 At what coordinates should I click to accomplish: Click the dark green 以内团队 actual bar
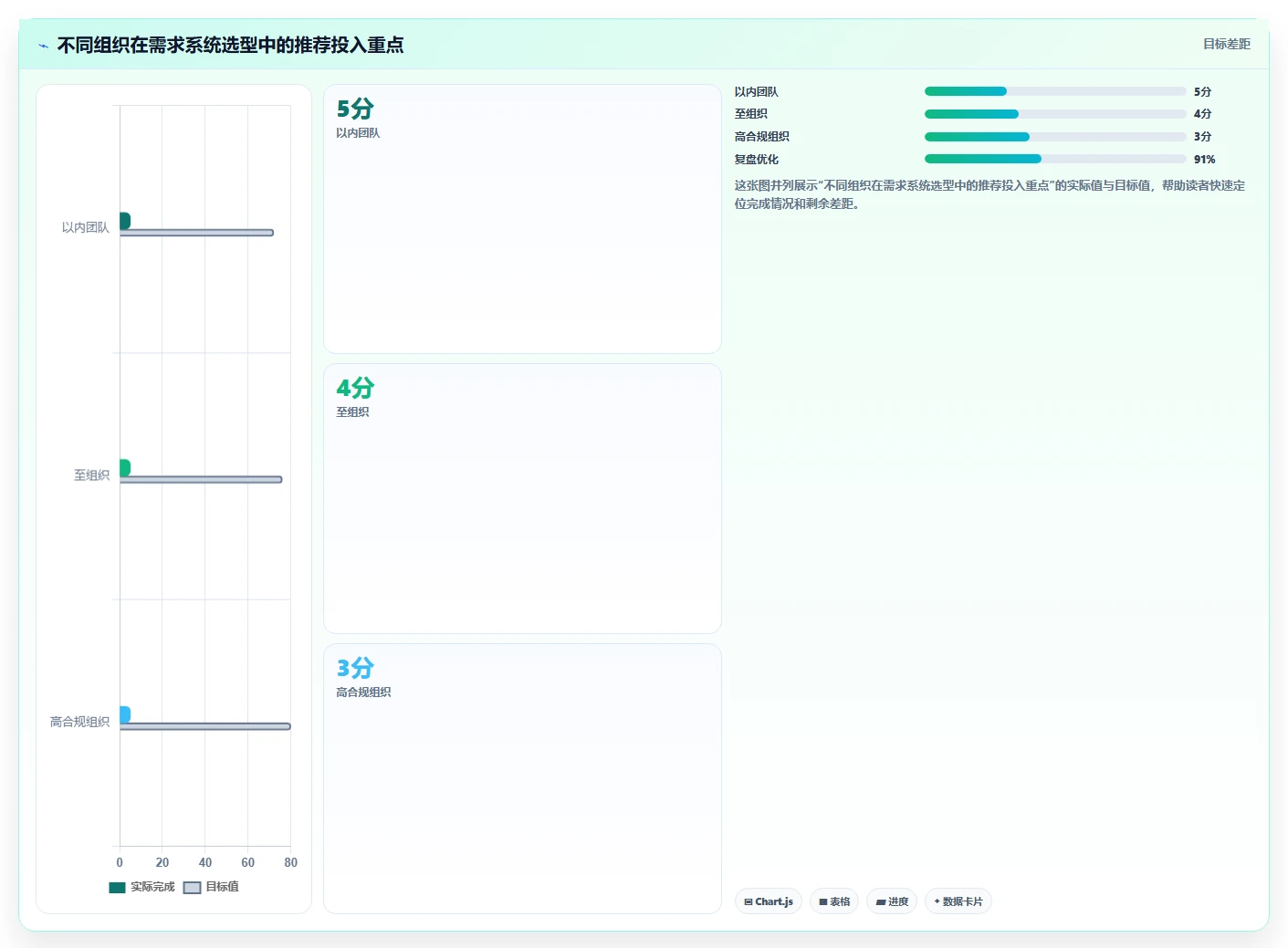(125, 221)
